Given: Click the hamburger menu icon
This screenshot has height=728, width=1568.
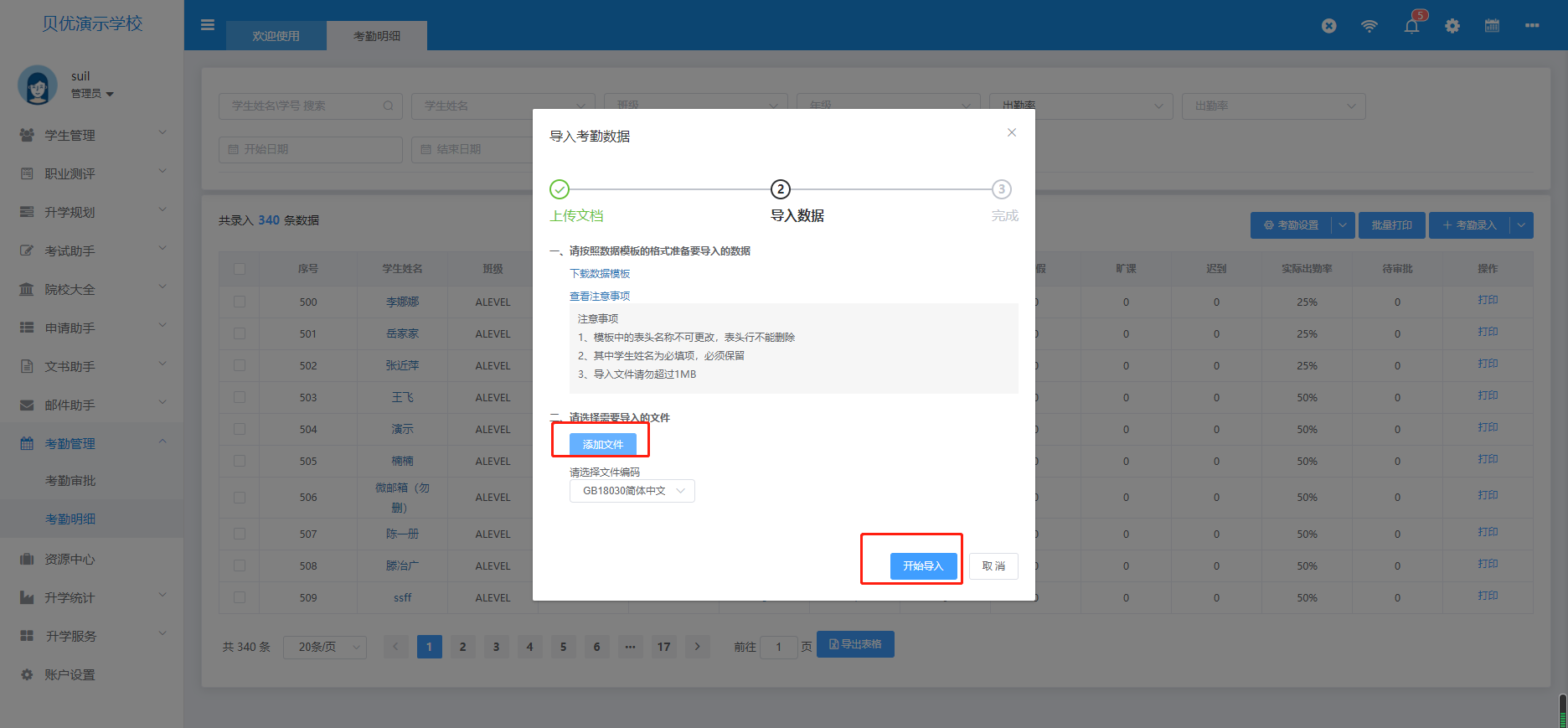Looking at the screenshot, I should (208, 25).
